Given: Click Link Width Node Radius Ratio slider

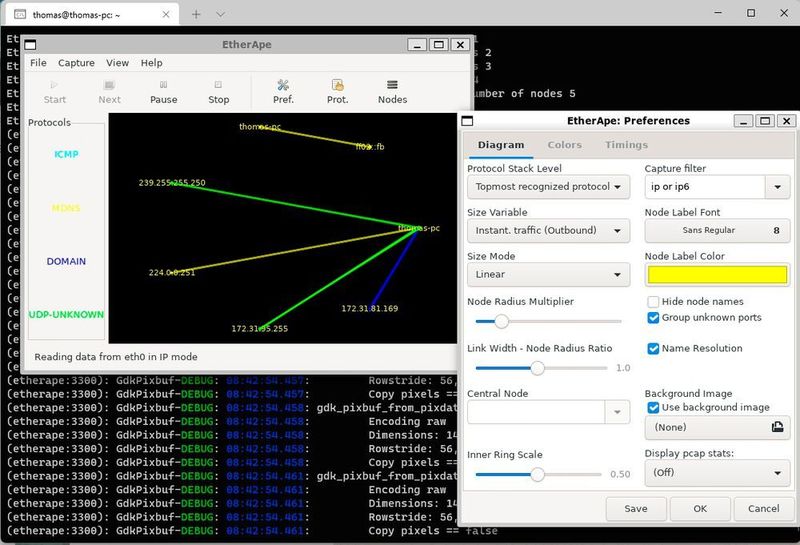Looking at the screenshot, I should [541, 368].
